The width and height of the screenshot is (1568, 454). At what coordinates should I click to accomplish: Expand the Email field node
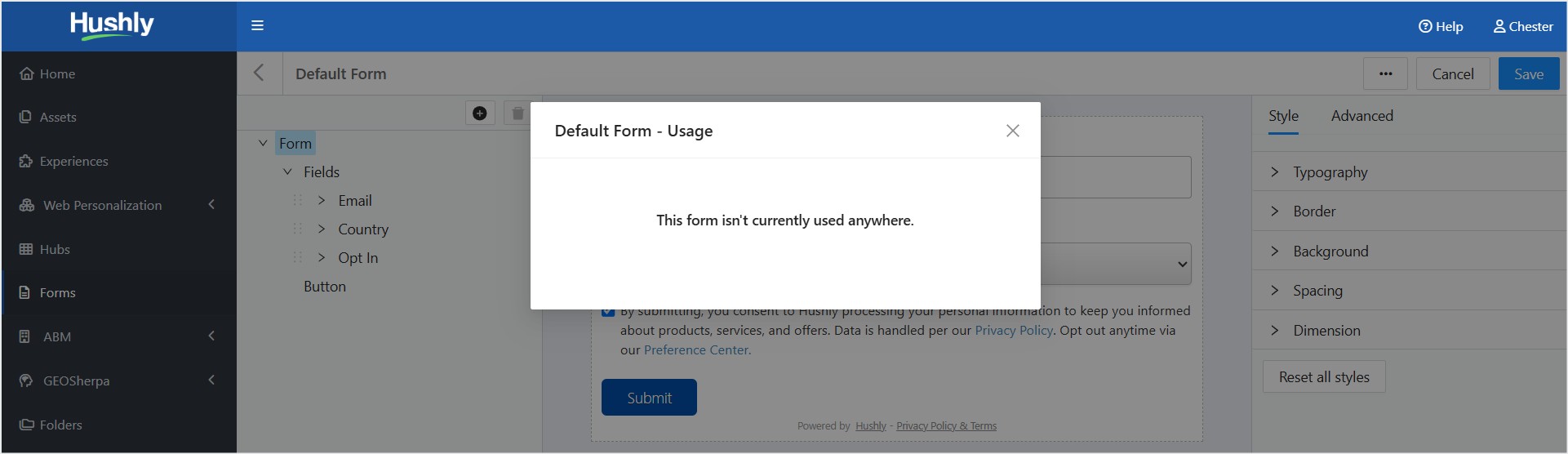pos(322,200)
